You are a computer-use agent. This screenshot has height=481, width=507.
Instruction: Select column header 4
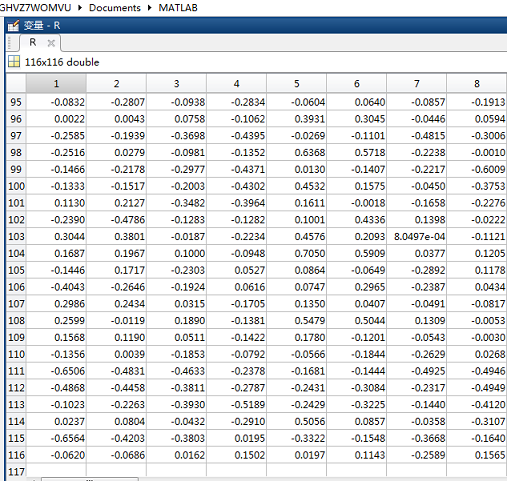(236, 83)
